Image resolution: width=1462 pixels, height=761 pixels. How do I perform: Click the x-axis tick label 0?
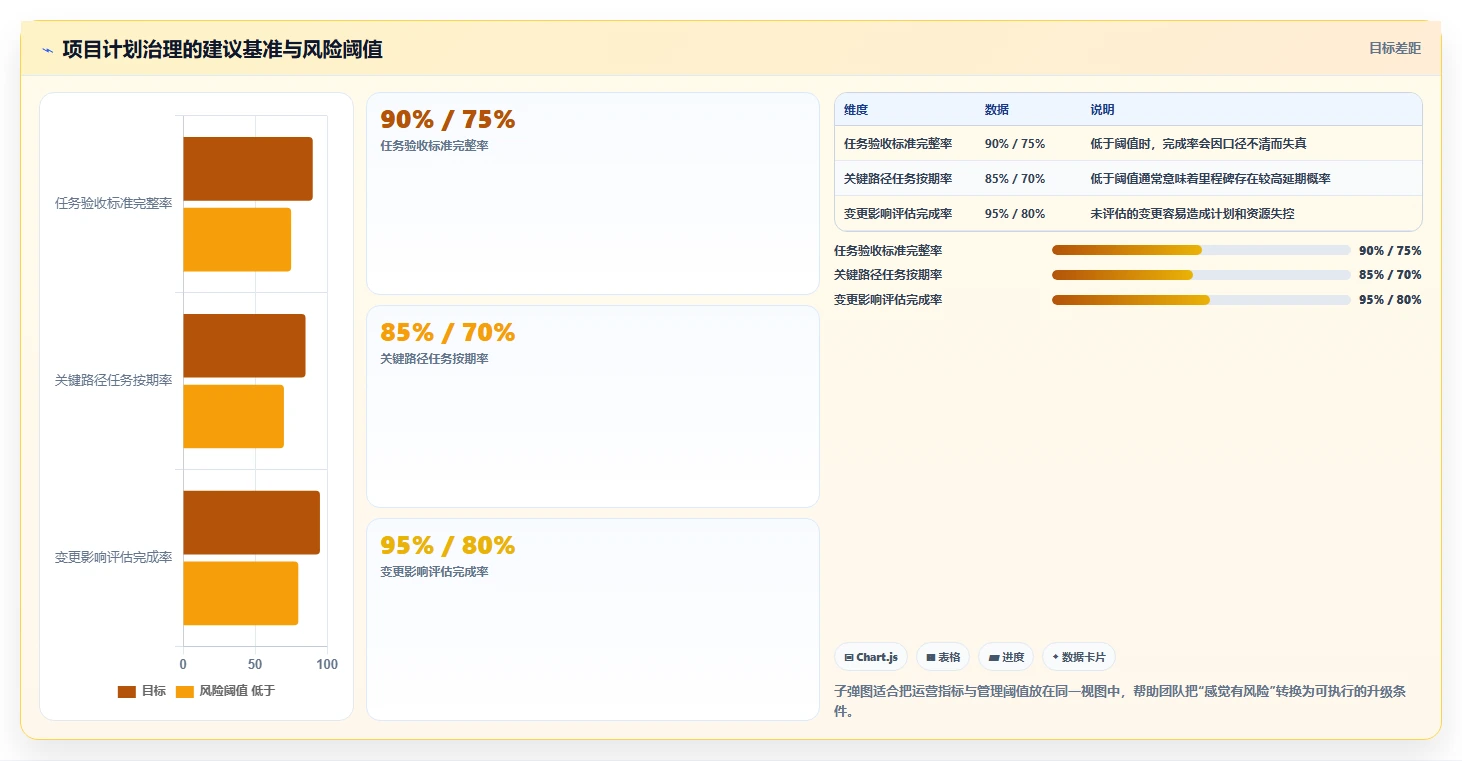coord(183,665)
